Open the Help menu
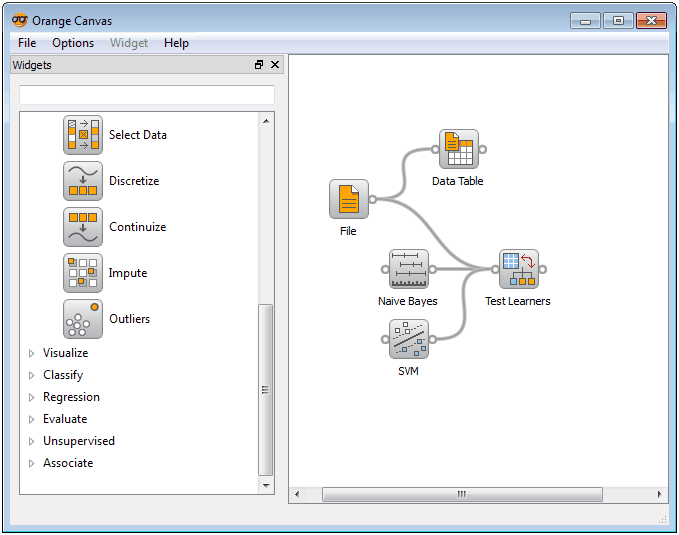Screen dimensions: 679x535 point(176,43)
